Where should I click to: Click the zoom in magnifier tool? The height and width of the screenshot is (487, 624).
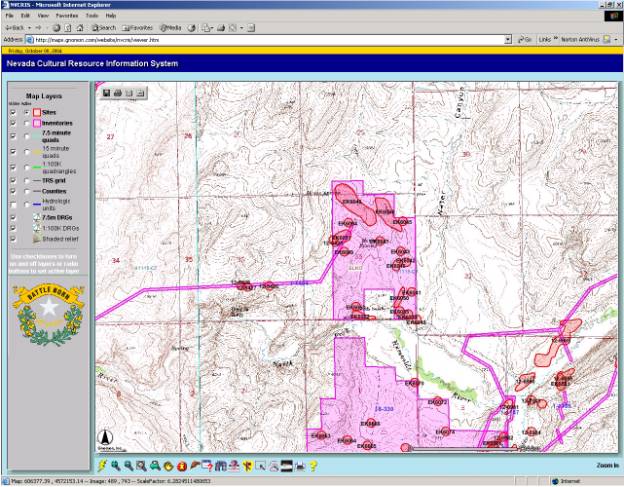tap(116, 466)
